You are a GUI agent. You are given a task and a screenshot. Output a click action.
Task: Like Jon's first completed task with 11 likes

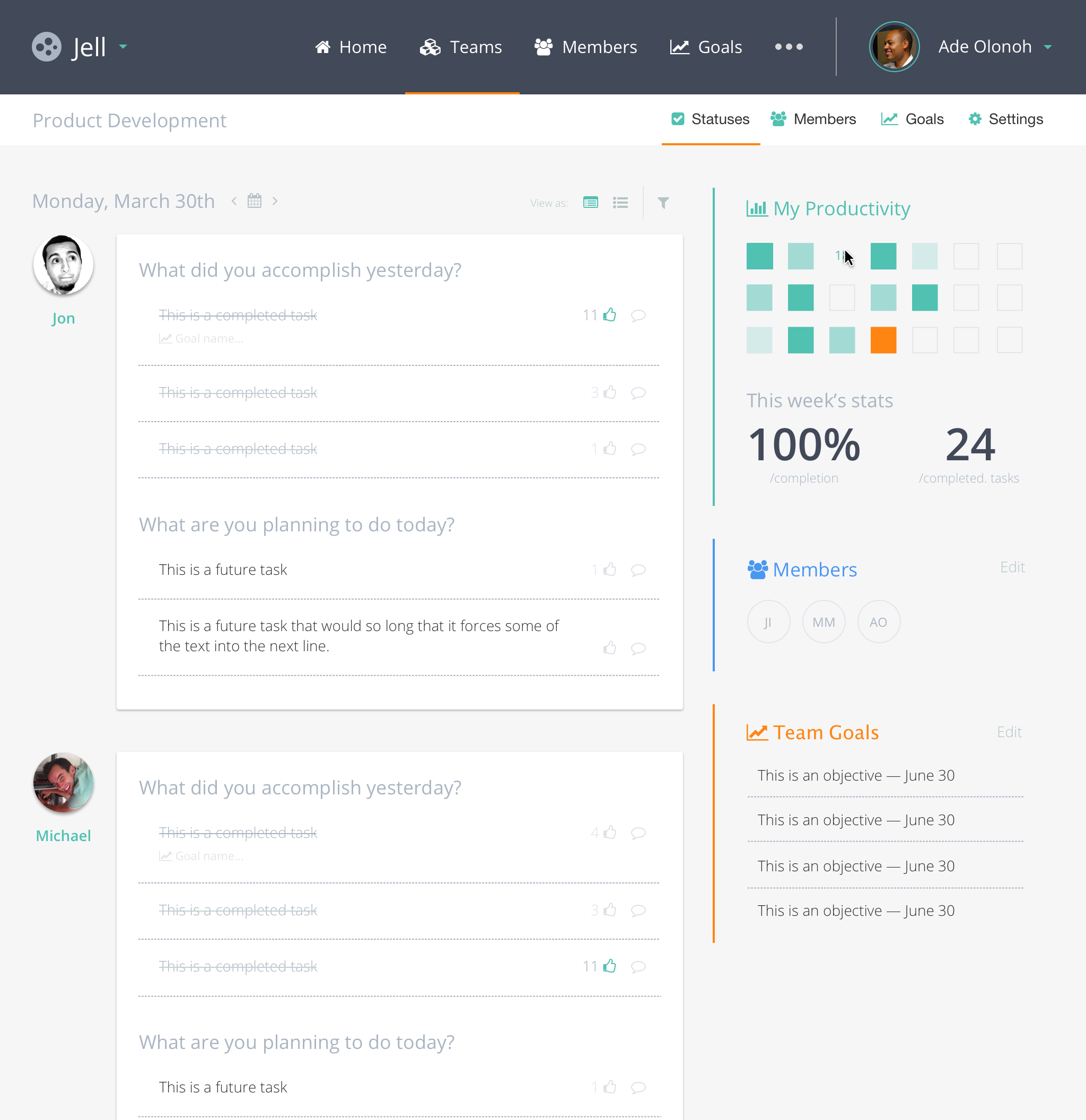click(x=610, y=315)
